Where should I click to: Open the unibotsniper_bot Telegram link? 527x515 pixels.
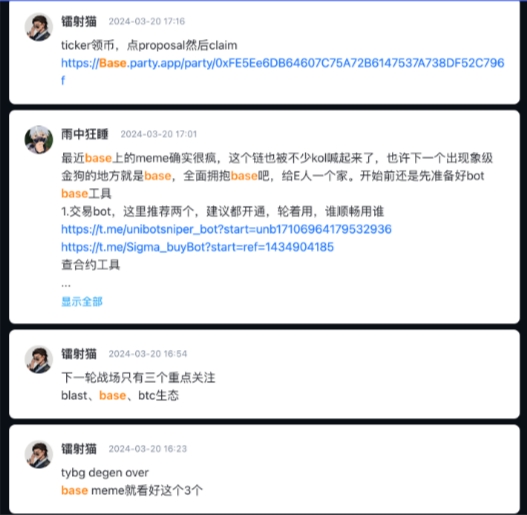(226, 229)
